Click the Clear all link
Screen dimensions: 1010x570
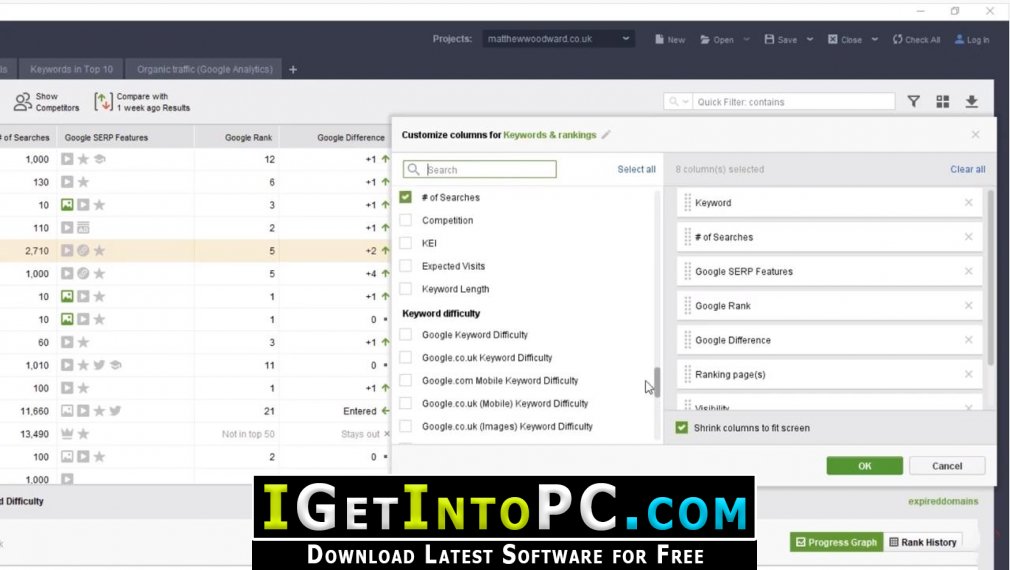(967, 169)
